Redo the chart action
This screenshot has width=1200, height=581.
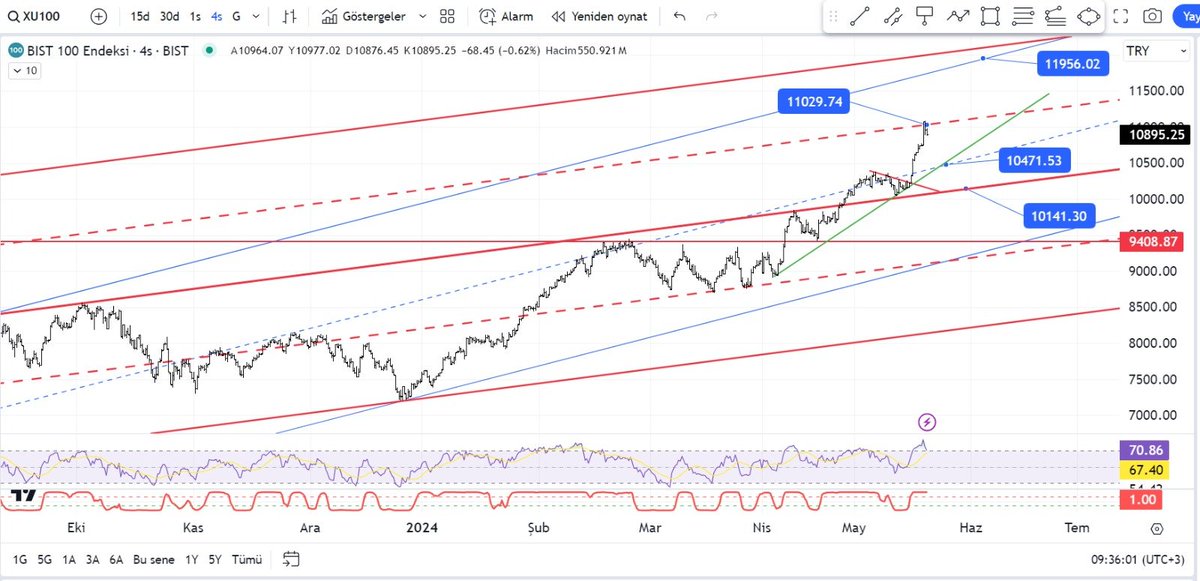(x=712, y=16)
